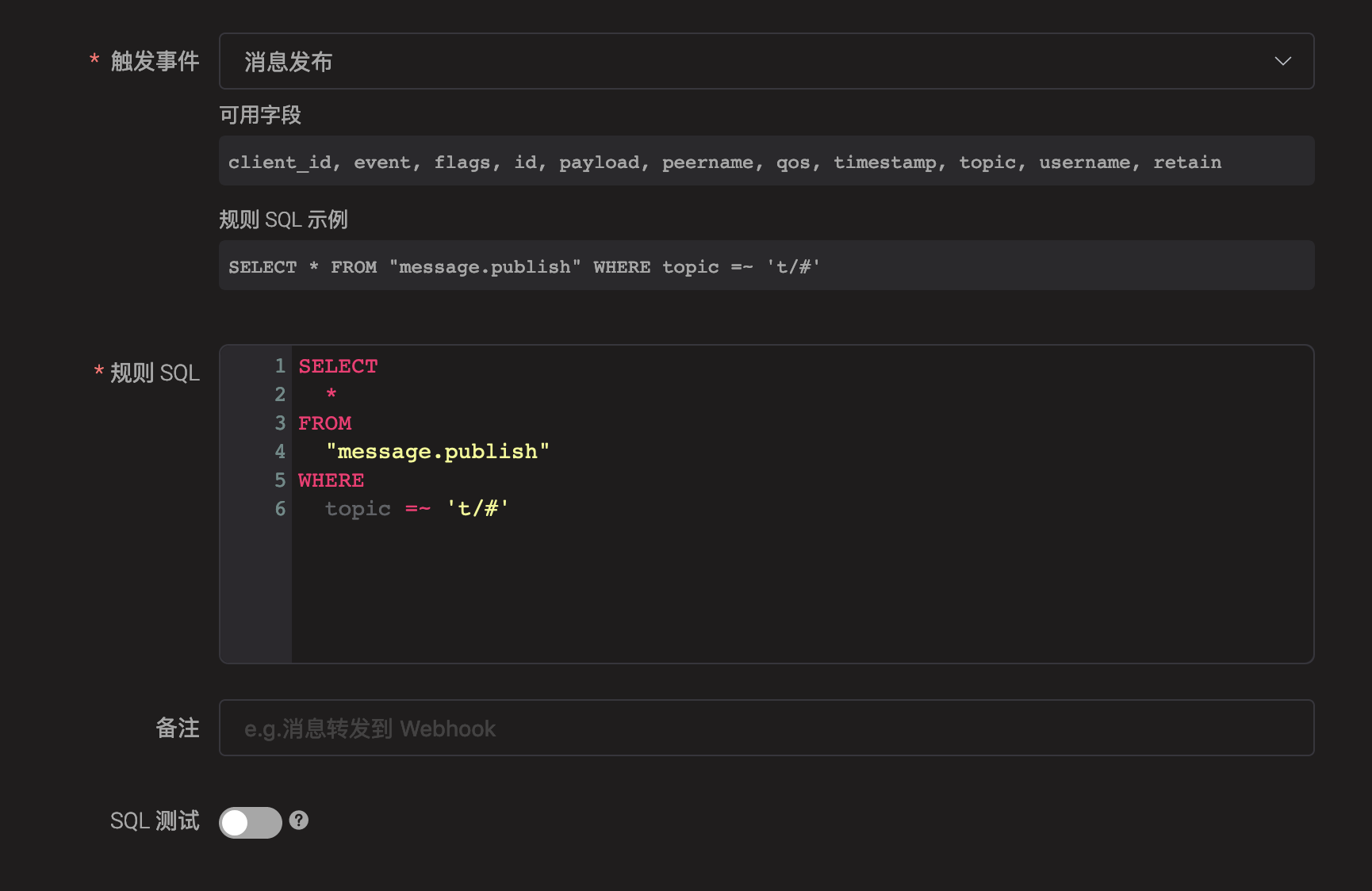Click client_id in the available fields list

pos(279,163)
